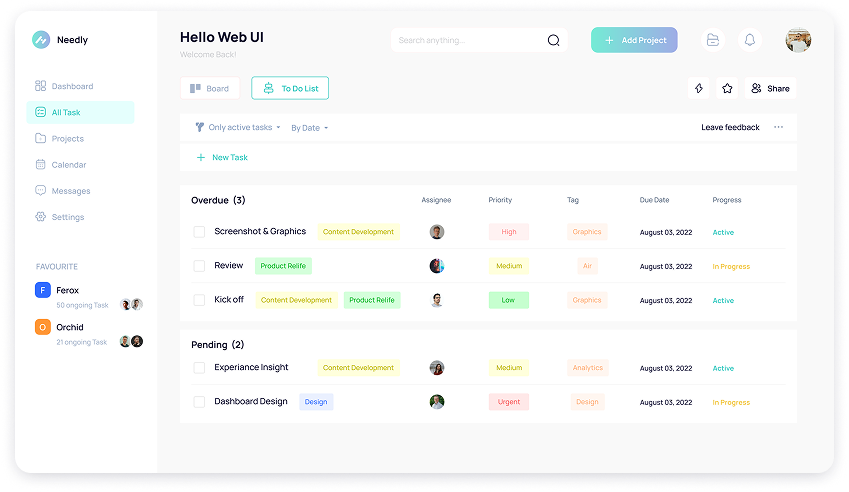The image size is (849, 492).
Task: Click the Low priority badge
Action: (x=509, y=300)
